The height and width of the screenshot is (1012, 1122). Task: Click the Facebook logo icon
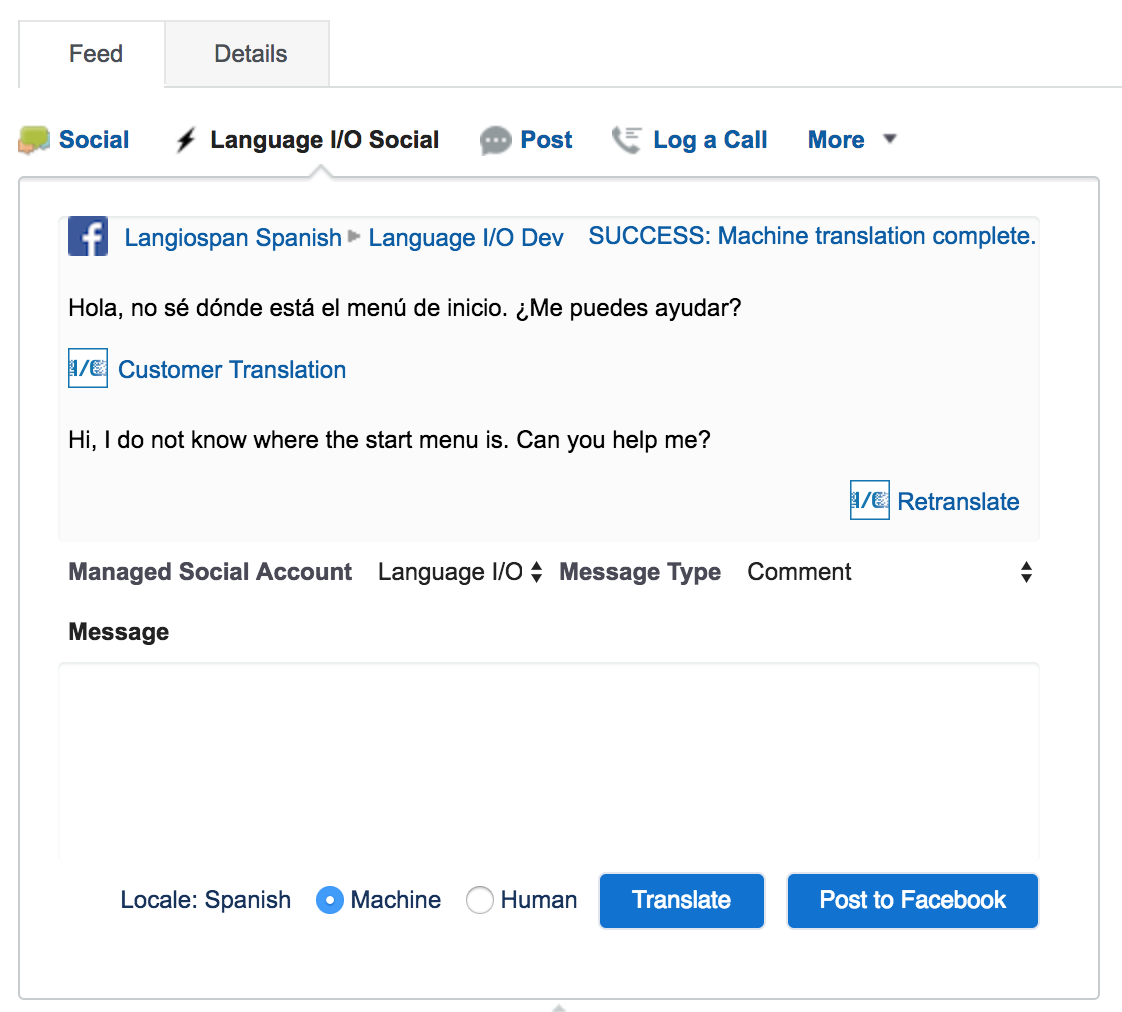88,237
